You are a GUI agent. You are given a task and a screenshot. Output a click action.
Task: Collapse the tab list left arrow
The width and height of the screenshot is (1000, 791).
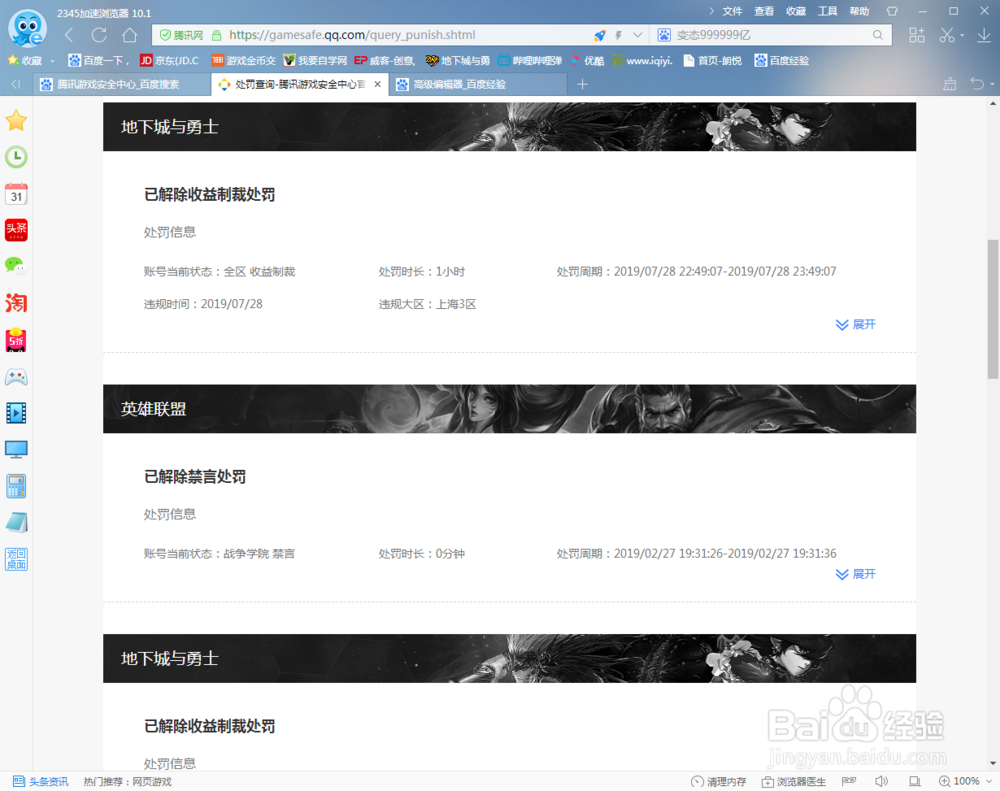[16, 84]
